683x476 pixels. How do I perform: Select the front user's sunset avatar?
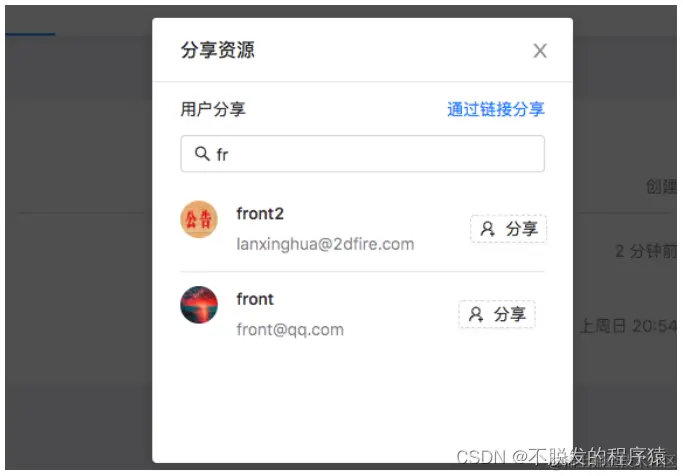click(x=199, y=305)
